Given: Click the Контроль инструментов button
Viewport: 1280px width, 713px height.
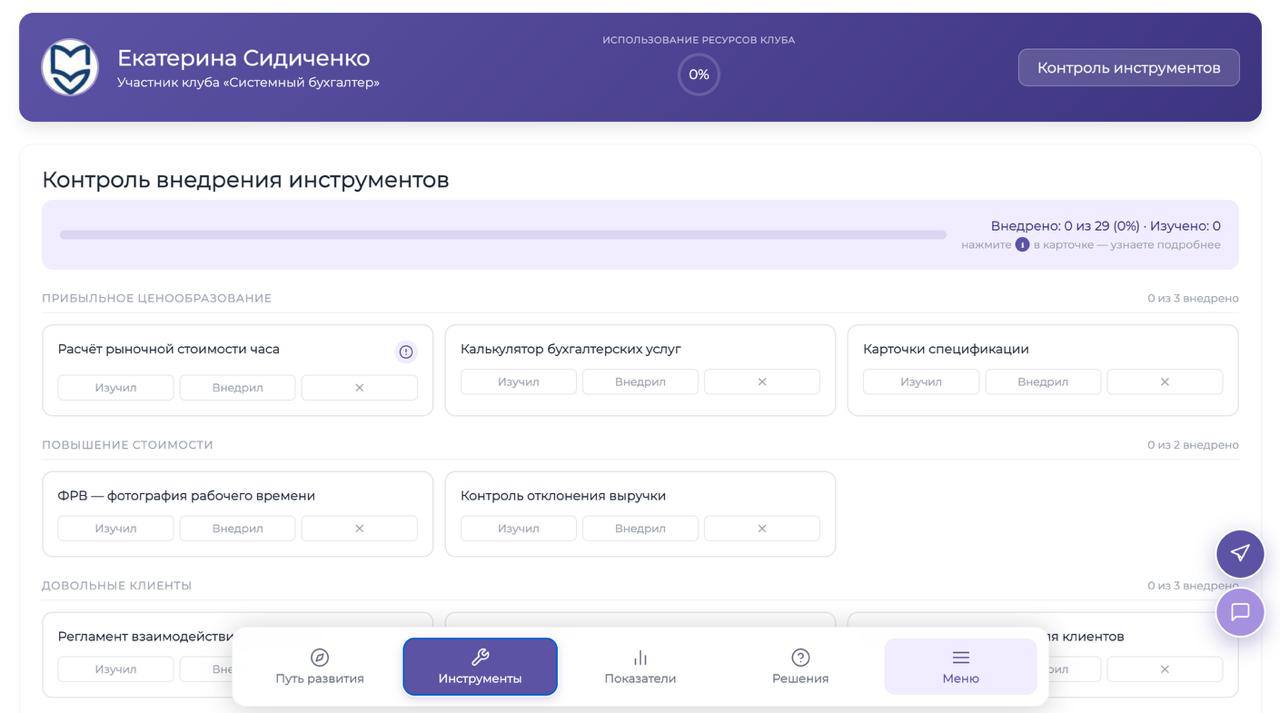Looking at the screenshot, I should point(1128,68).
